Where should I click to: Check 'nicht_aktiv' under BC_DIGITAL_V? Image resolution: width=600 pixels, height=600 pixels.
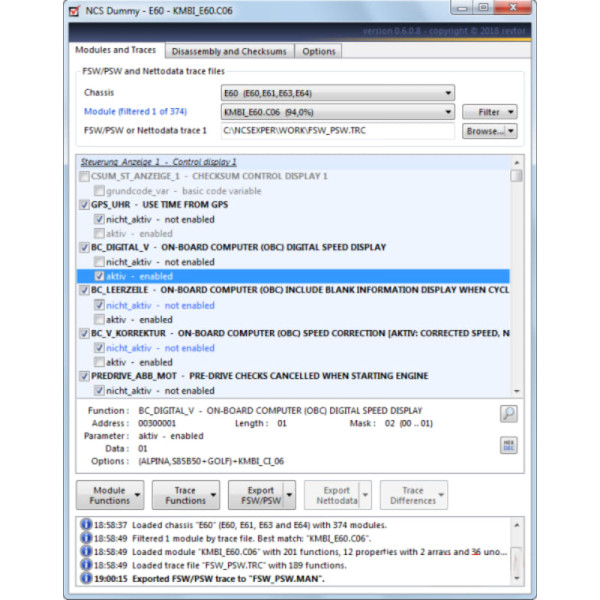pos(99,262)
